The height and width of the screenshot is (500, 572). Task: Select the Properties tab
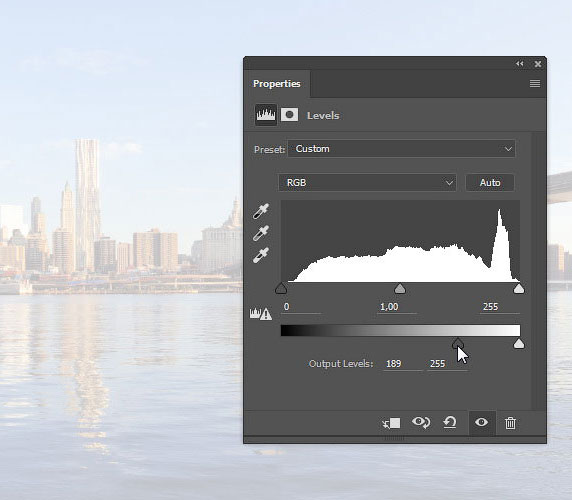click(x=277, y=84)
